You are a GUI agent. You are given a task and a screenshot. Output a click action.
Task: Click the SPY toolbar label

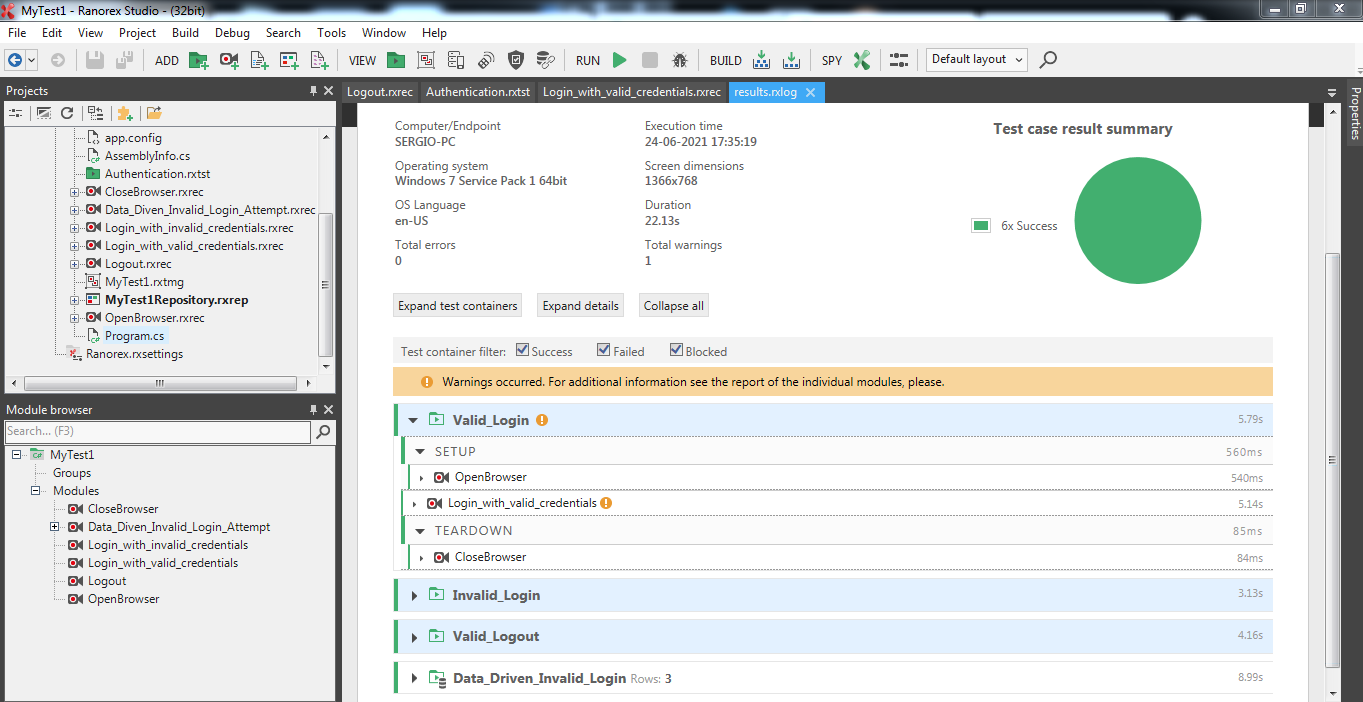coord(832,61)
